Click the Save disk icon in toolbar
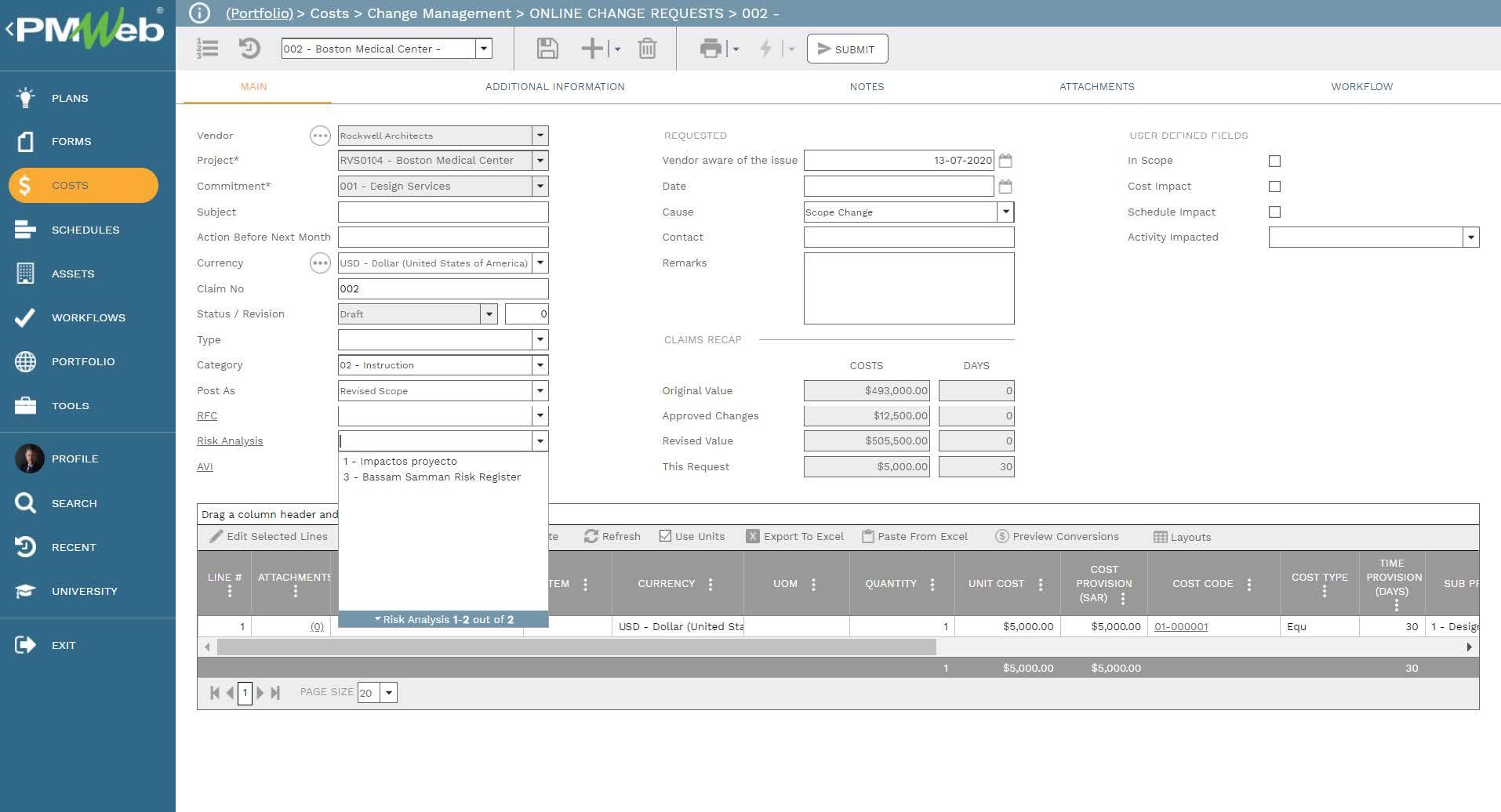The width and height of the screenshot is (1501, 812). [547, 49]
